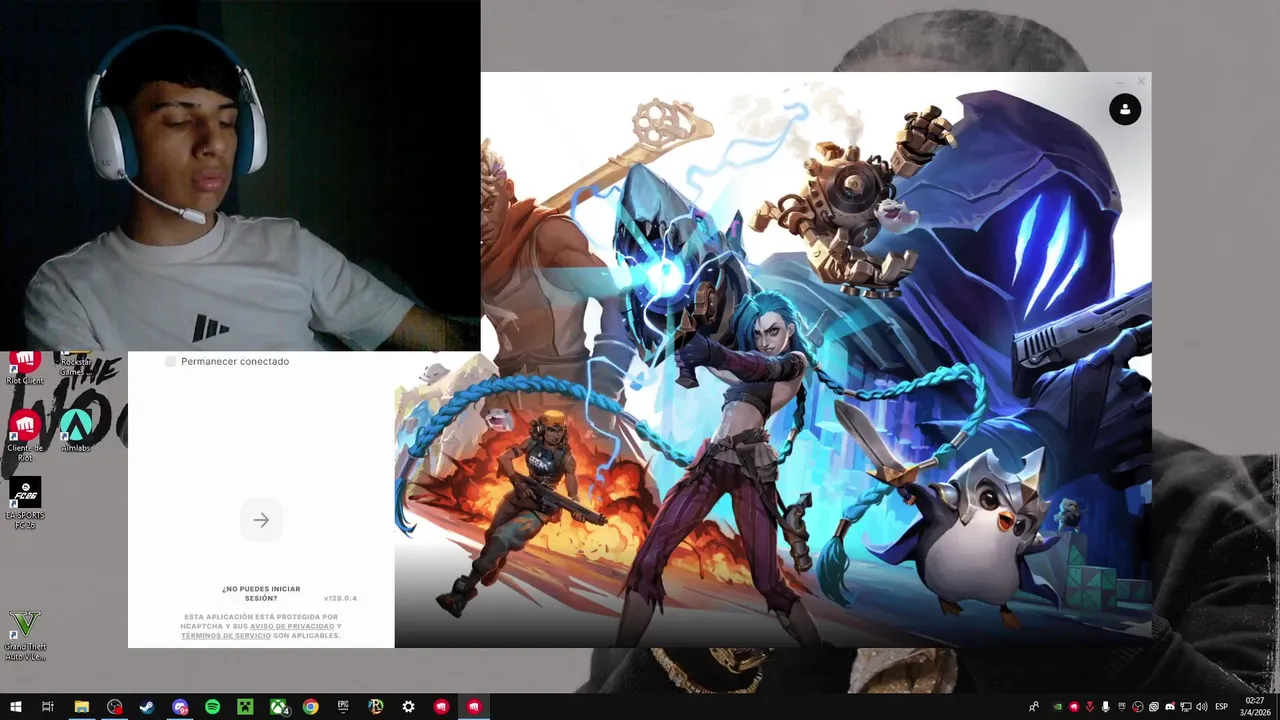Screen dimensions: 1280x720
Task: Open the volume speaker tray icon
Action: point(1201,706)
